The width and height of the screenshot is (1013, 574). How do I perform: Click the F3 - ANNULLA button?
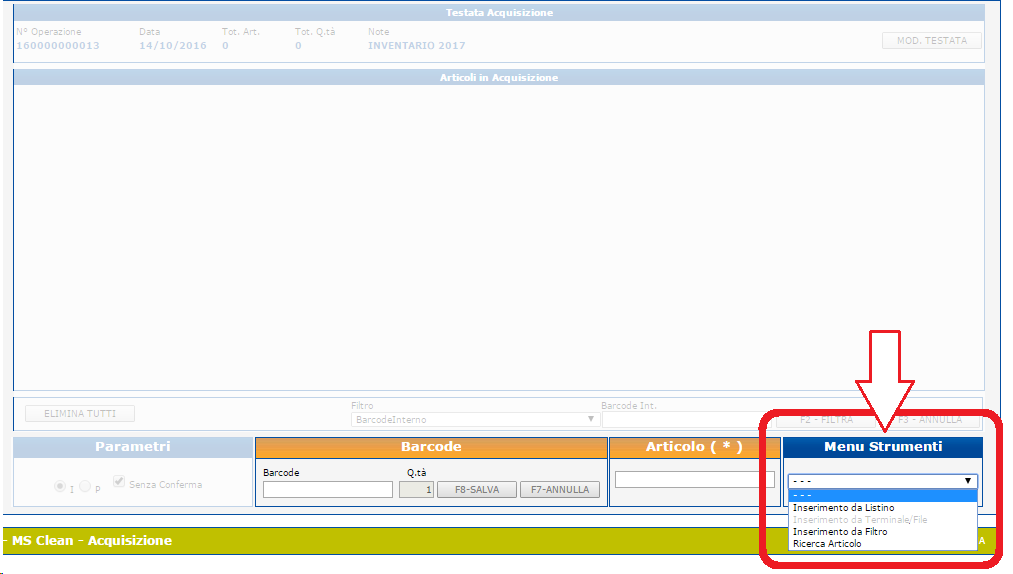click(x=930, y=420)
